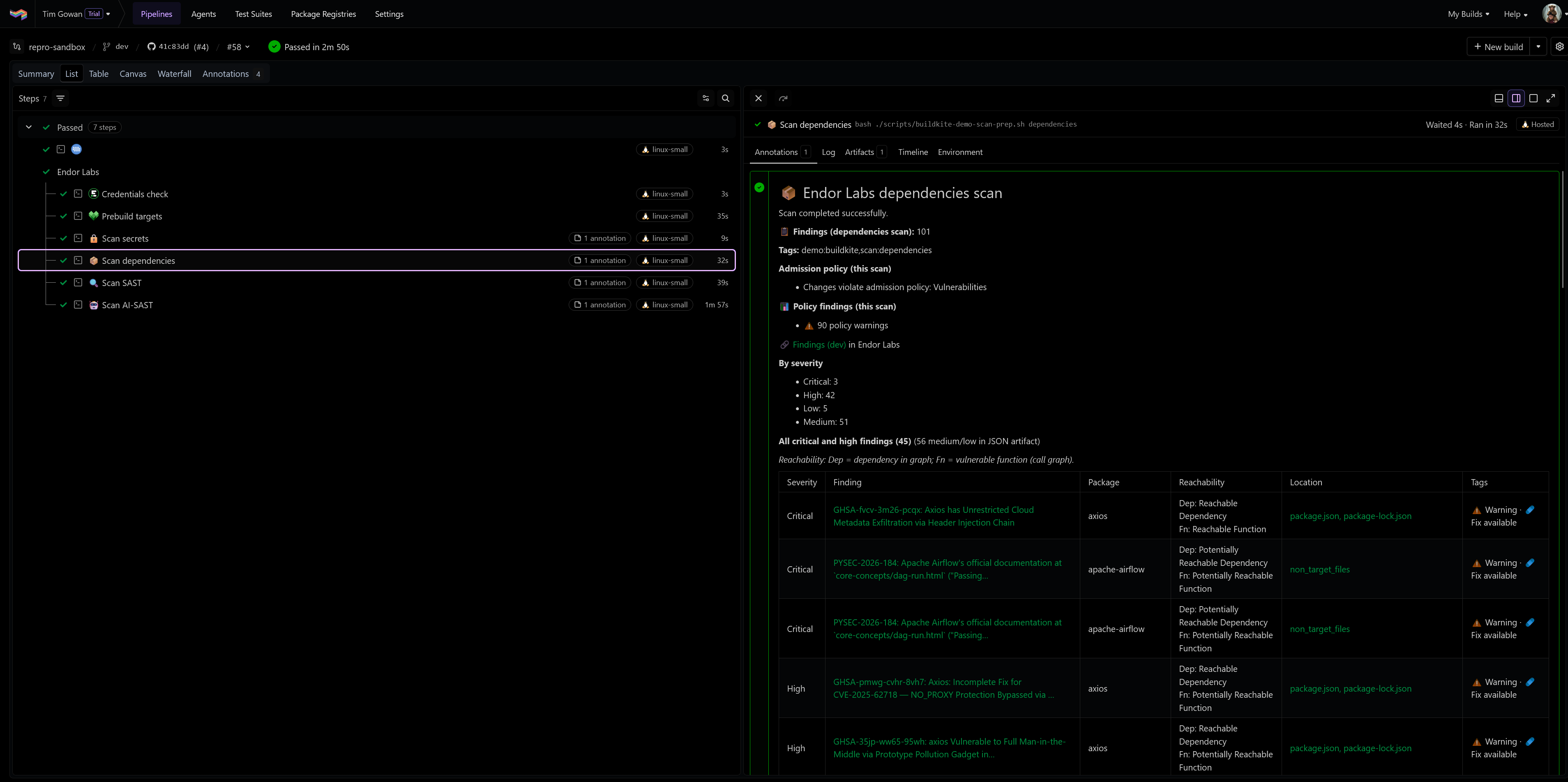Open the GHSA-pmwg-cvhr-8vh7 finding link
This screenshot has width=1568, height=782.
[943, 688]
